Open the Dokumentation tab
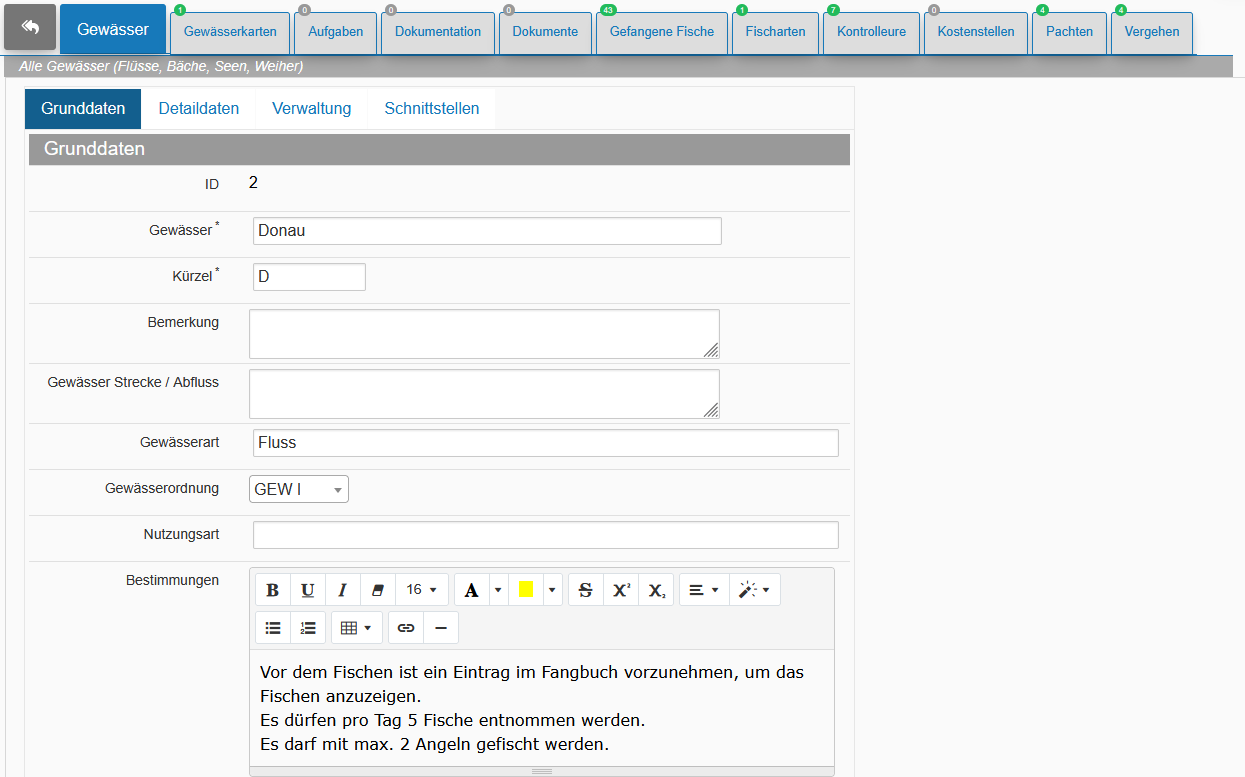Image resolution: width=1245 pixels, height=777 pixels. point(438,32)
